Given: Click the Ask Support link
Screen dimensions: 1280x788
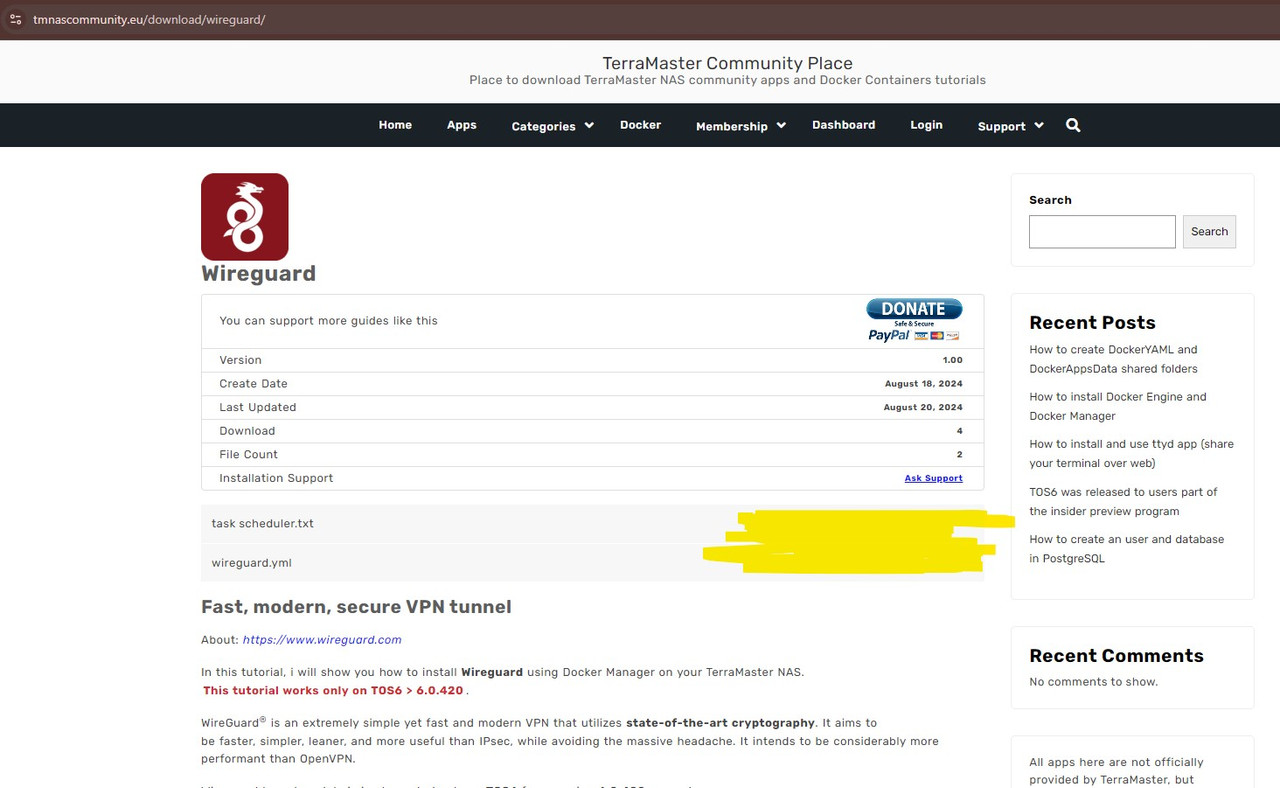Looking at the screenshot, I should click(933, 478).
